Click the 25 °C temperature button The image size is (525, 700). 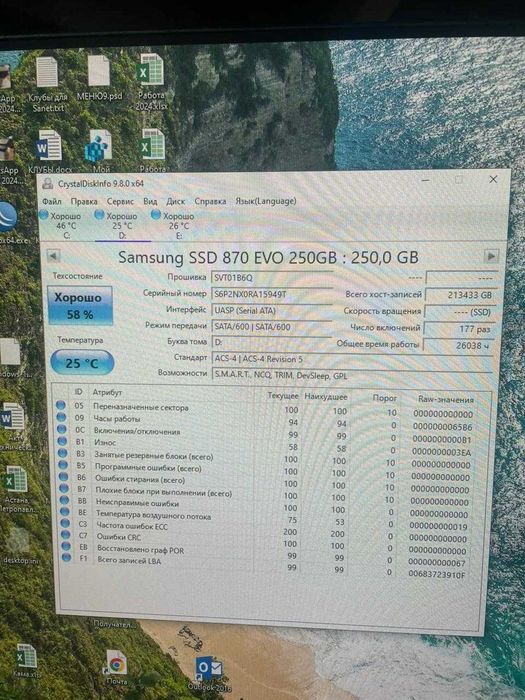pyautogui.click(x=82, y=363)
